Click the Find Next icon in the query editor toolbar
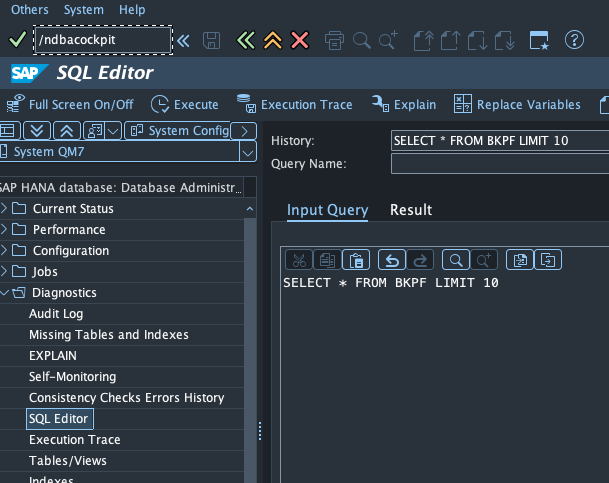Viewport: 609px width, 483px height. (484, 260)
